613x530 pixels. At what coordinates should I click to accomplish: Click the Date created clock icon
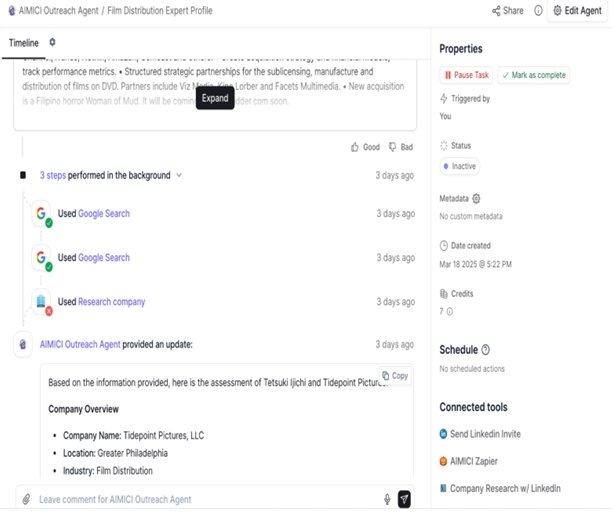click(444, 245)
